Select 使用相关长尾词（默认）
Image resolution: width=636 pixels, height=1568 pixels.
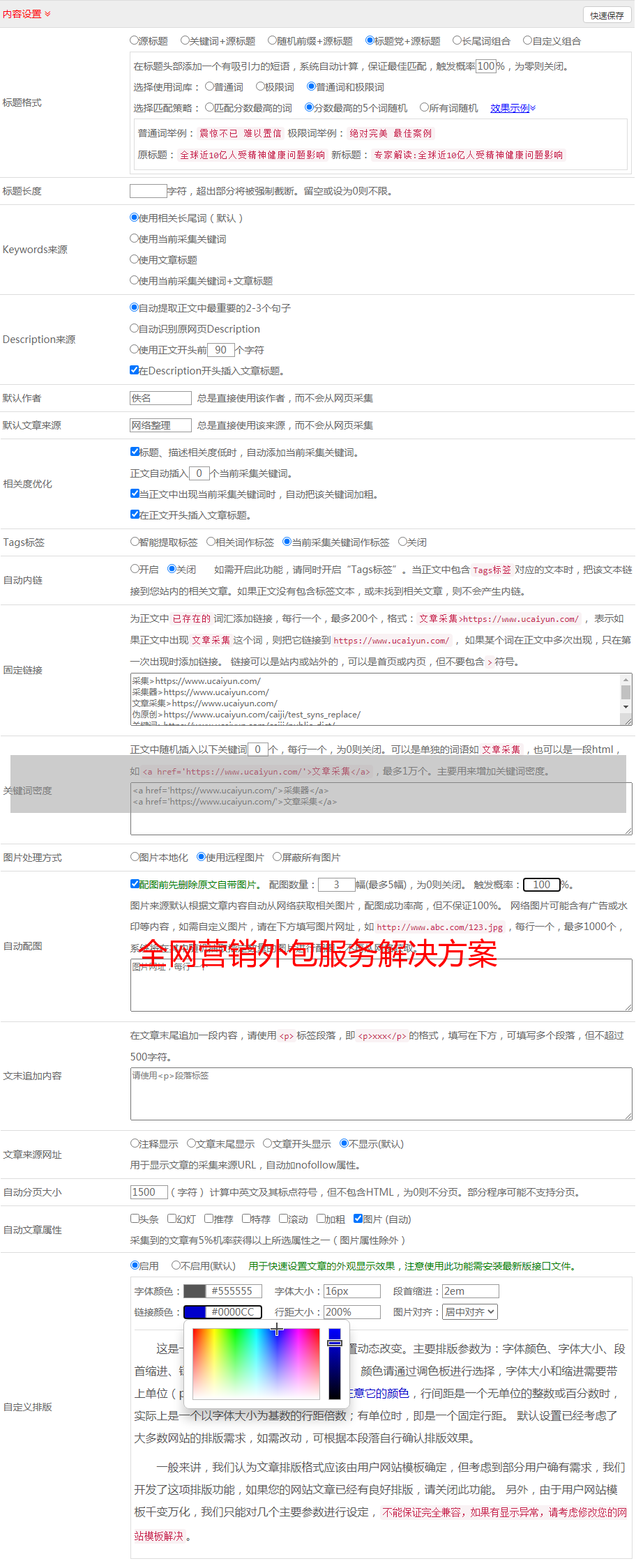pyautogui.click(x=135, y=218)
